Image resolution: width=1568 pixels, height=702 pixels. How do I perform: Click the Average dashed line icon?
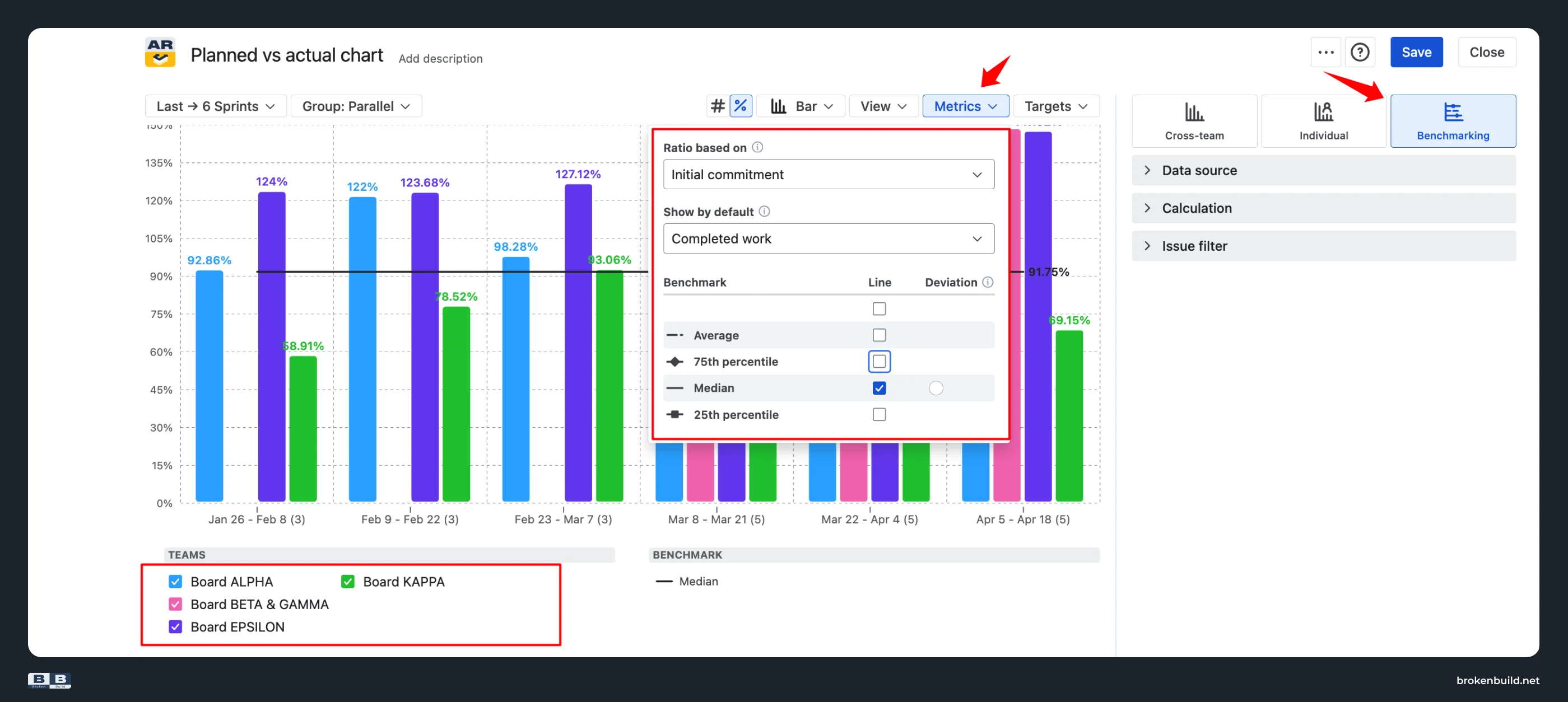pos(674,335)
